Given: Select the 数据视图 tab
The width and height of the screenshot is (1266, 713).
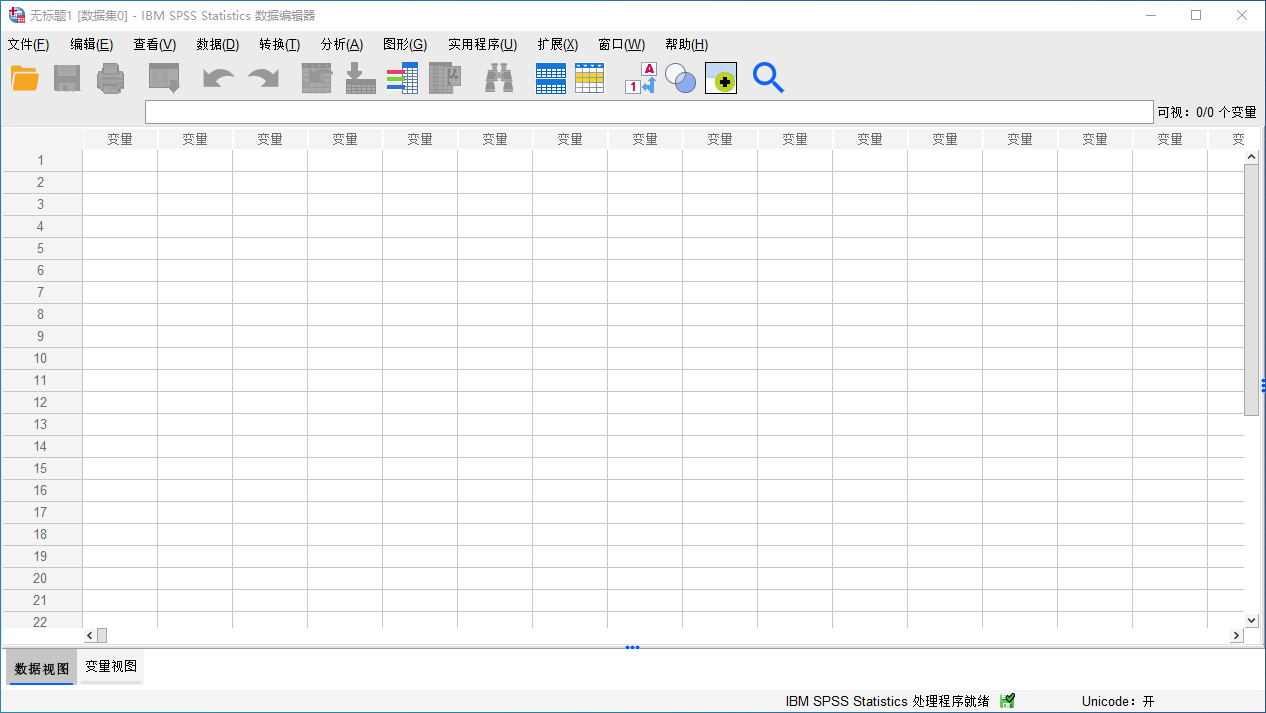Looking at the screenshot, I should pos(41,668).
